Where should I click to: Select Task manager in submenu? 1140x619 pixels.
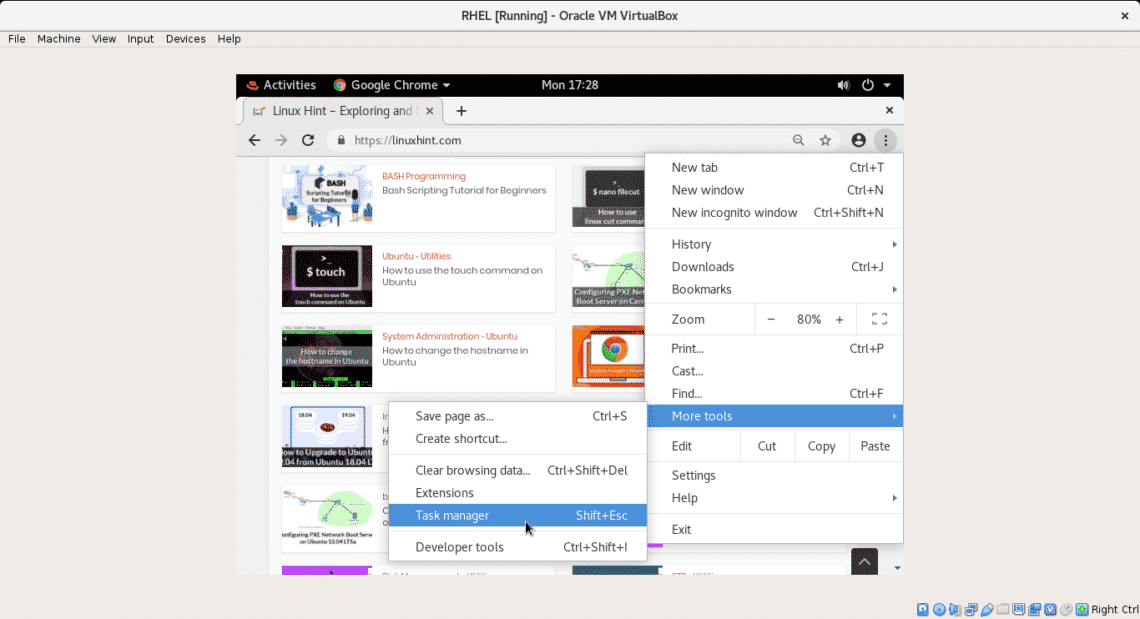coord(518,516)
